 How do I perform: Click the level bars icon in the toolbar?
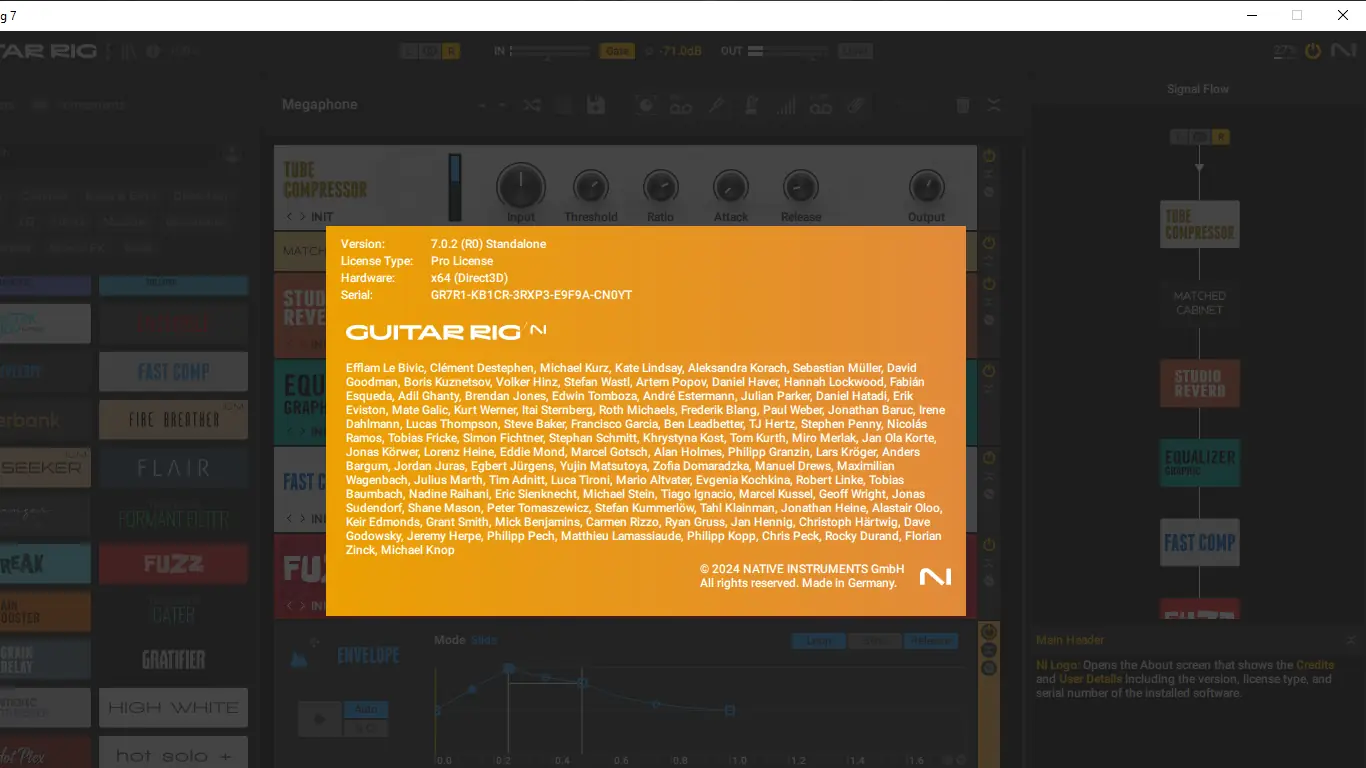(x=787, y=105)
